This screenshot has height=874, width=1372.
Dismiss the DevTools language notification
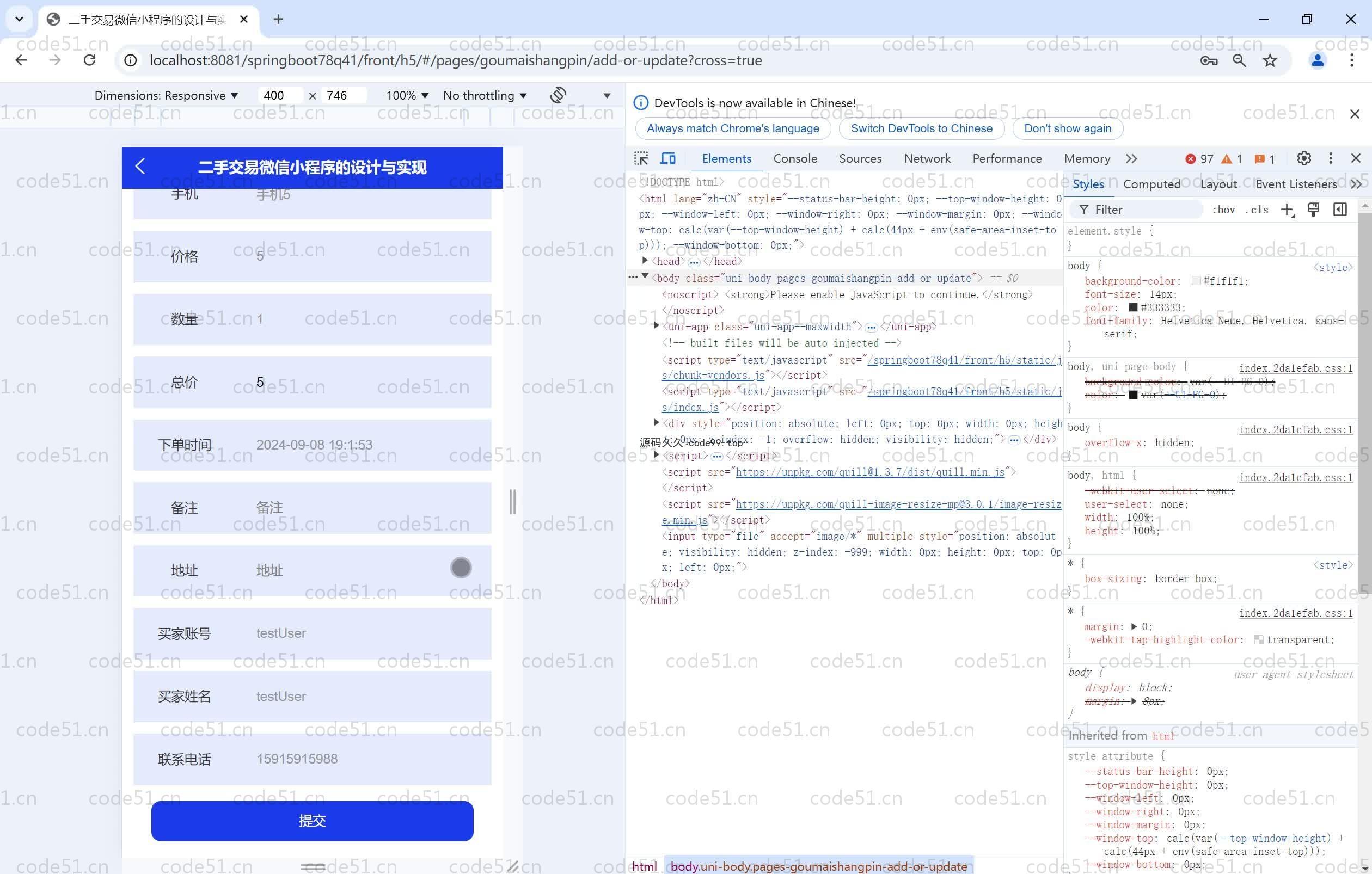pos(1355,114)
